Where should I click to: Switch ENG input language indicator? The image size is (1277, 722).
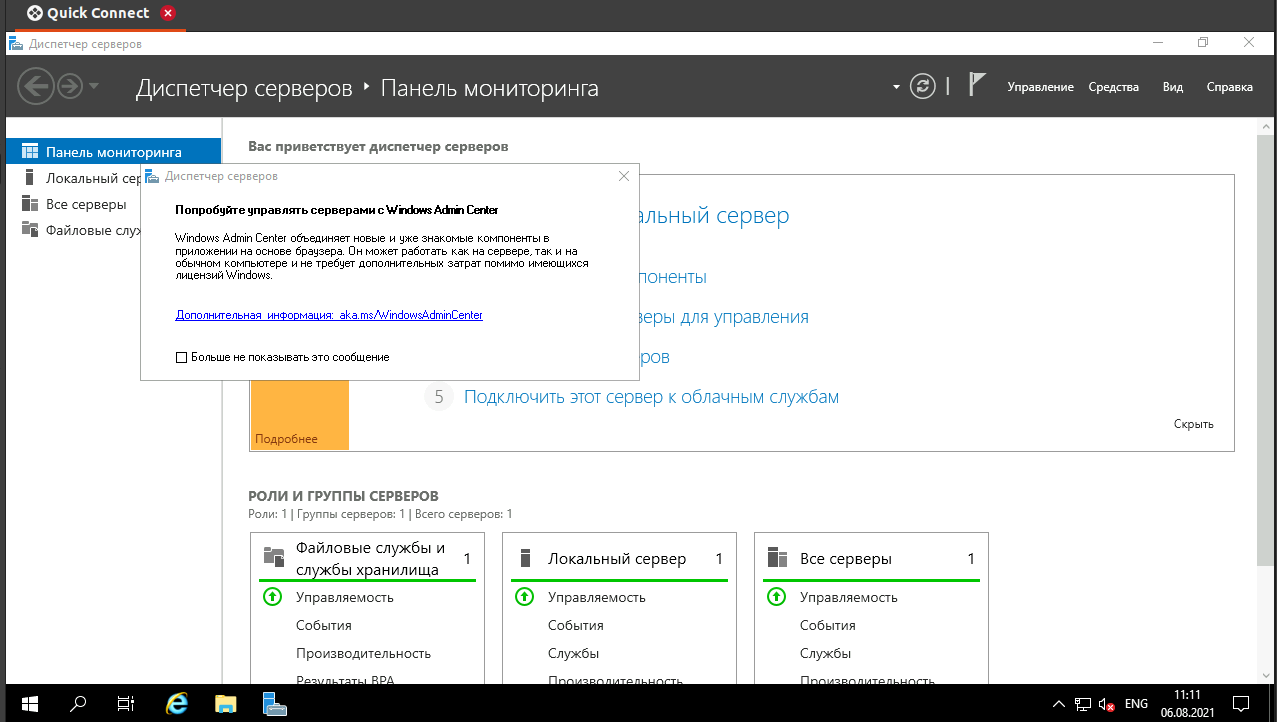point(1136,704)
